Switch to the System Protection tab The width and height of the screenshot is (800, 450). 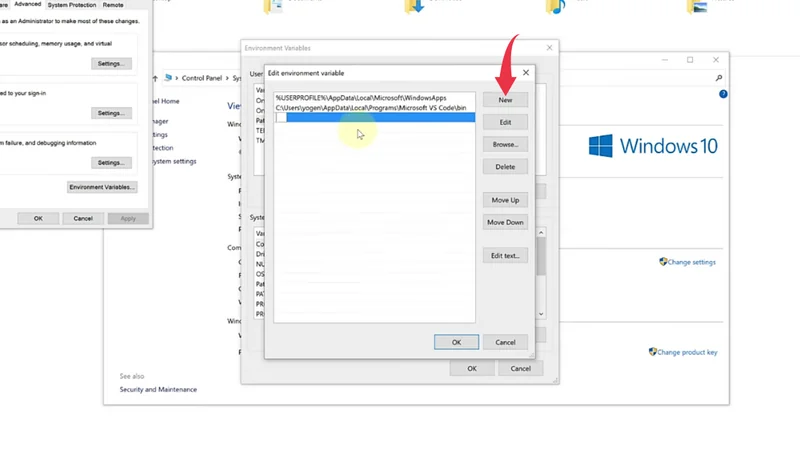(x=72, y=5)
